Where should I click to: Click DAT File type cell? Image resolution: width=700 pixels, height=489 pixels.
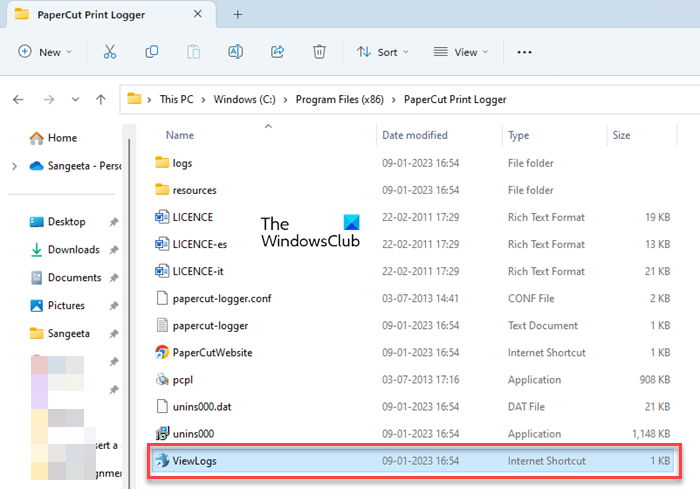point(526,407)
